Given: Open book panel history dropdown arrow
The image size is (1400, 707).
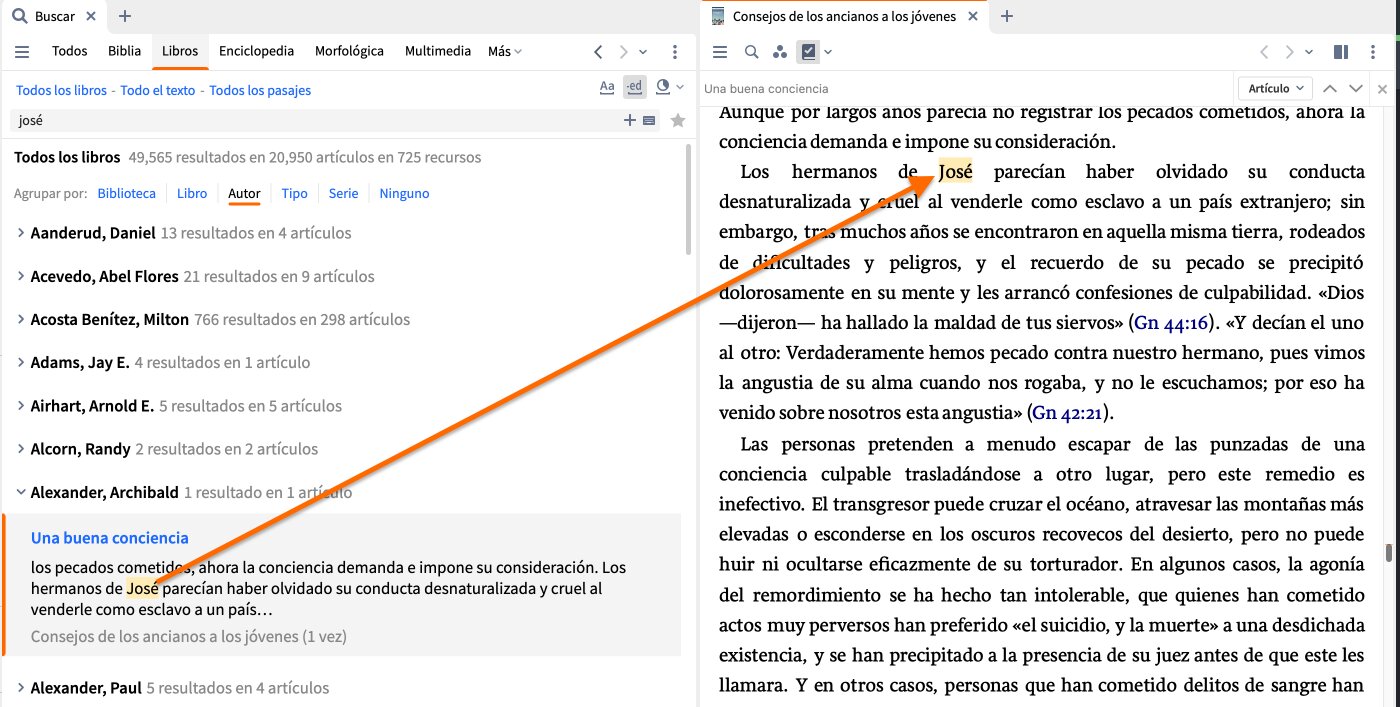Looking at the screenshot, I should click(x=1309, y=52).
